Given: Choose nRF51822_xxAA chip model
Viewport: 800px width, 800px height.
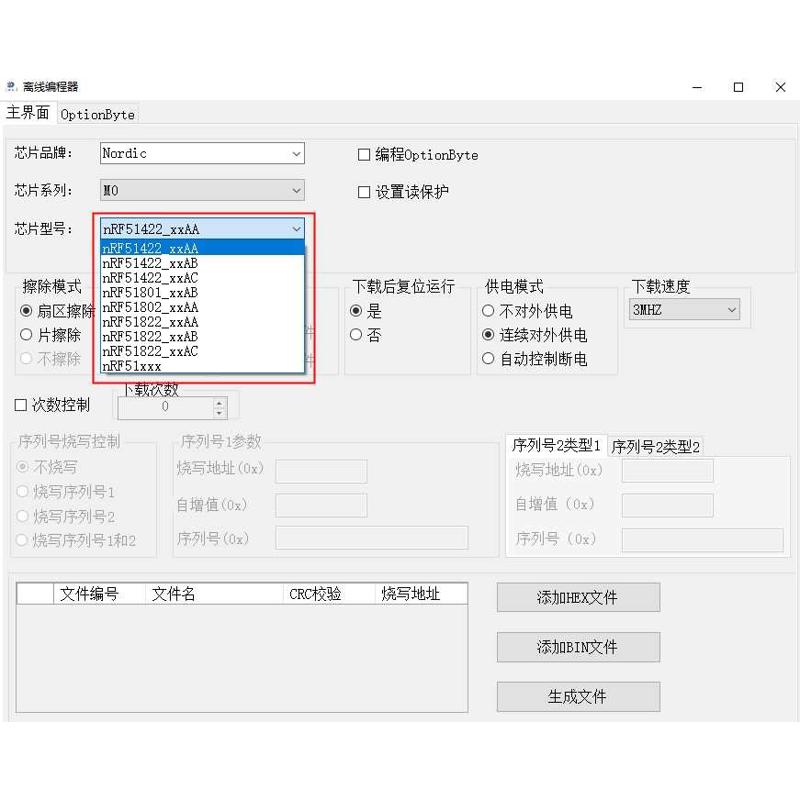Looking at the screenshot, I should pos(203,322).
